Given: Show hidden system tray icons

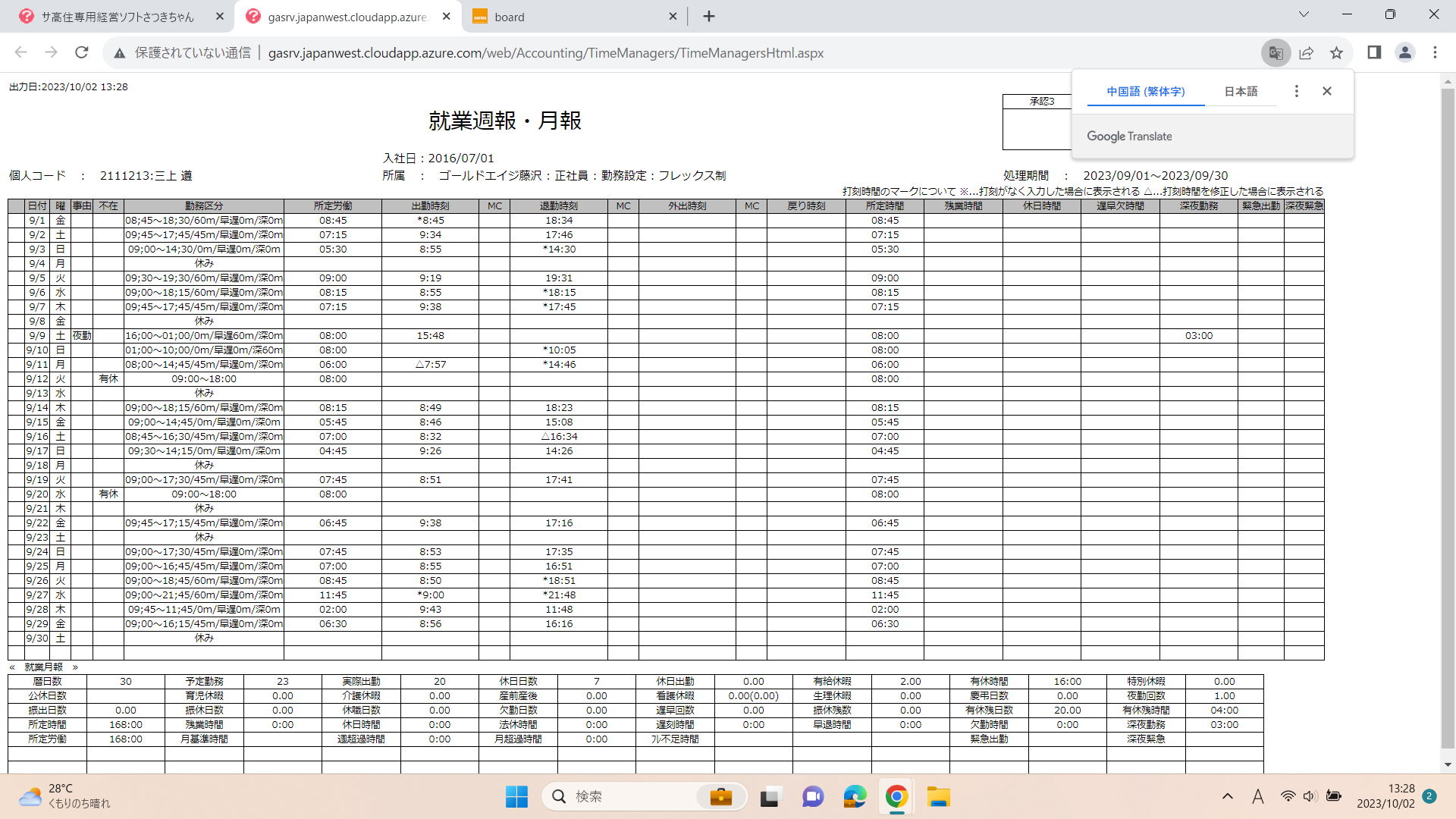Looking at the screenshot, I should pos(1227,796).
